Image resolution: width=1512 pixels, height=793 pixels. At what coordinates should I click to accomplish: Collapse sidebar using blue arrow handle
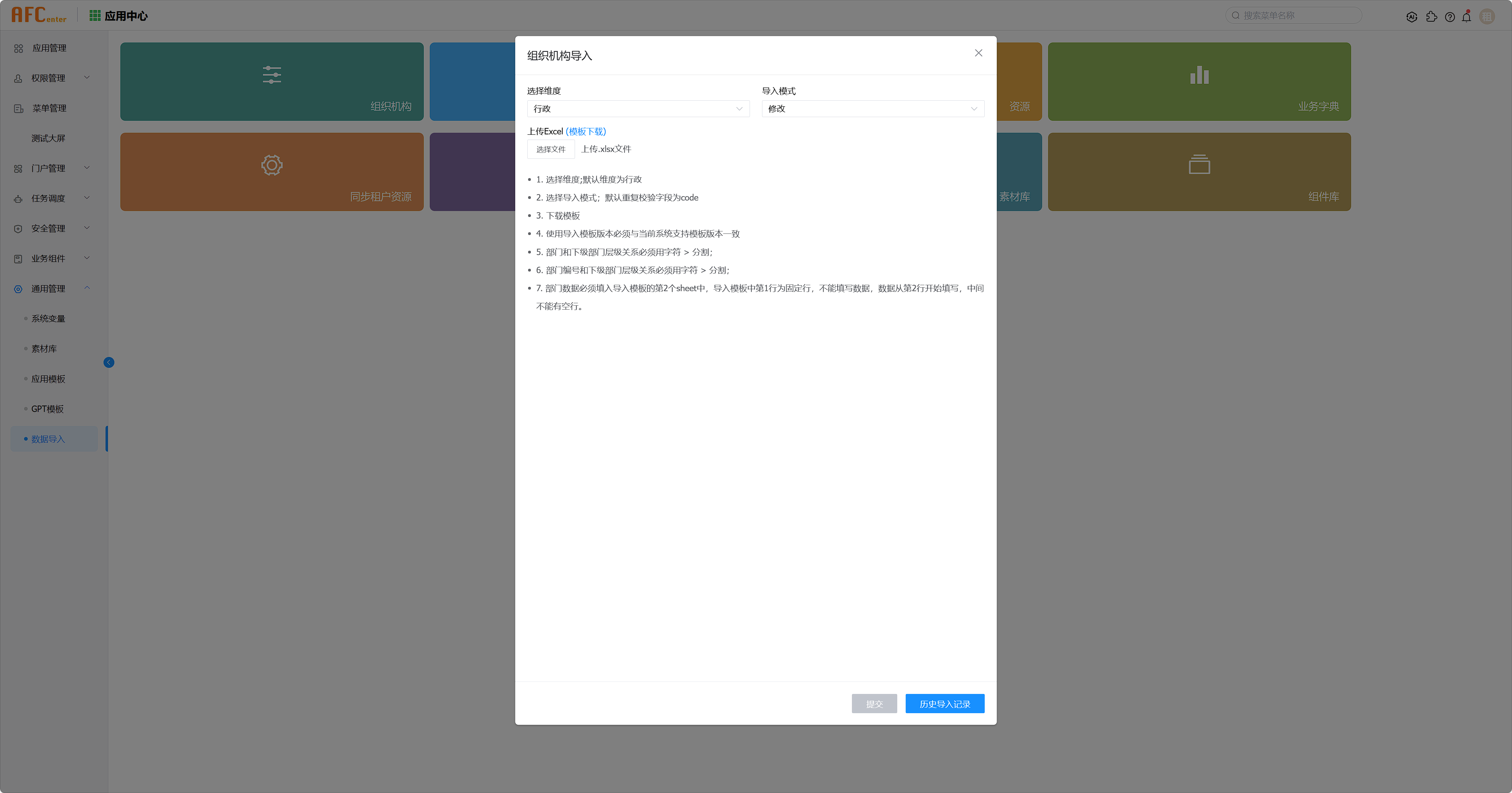(x=109, y=363)
